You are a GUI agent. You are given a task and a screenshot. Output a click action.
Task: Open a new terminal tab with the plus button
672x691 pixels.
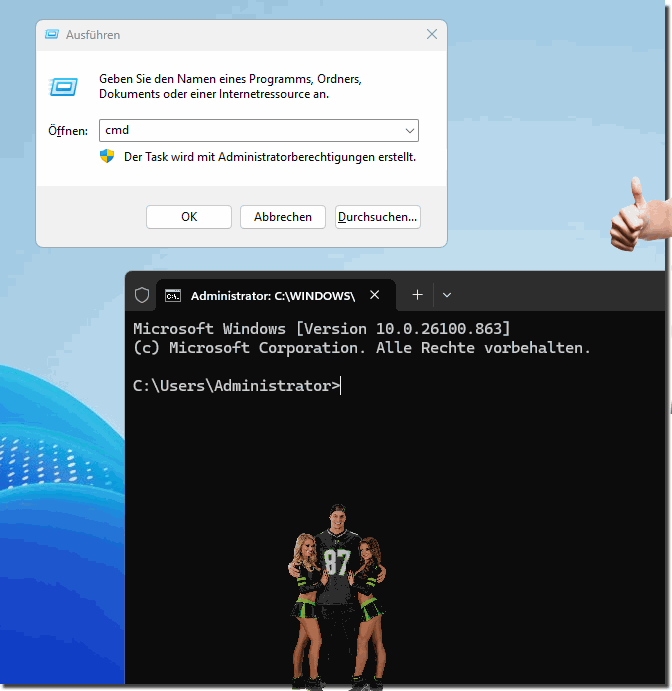click(417, 295)
